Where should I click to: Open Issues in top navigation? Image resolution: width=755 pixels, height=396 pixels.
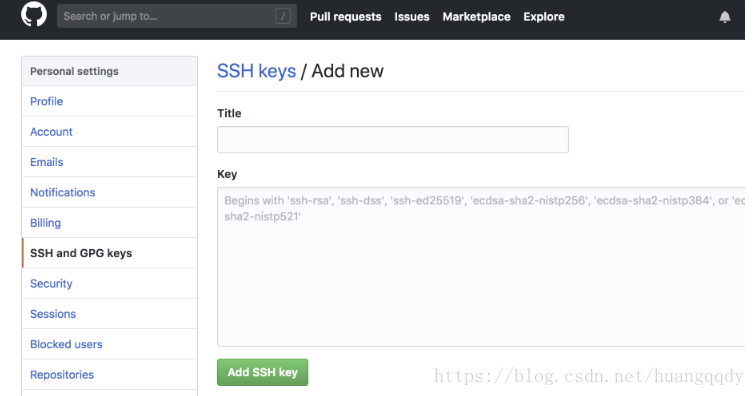tap(412, 17)
